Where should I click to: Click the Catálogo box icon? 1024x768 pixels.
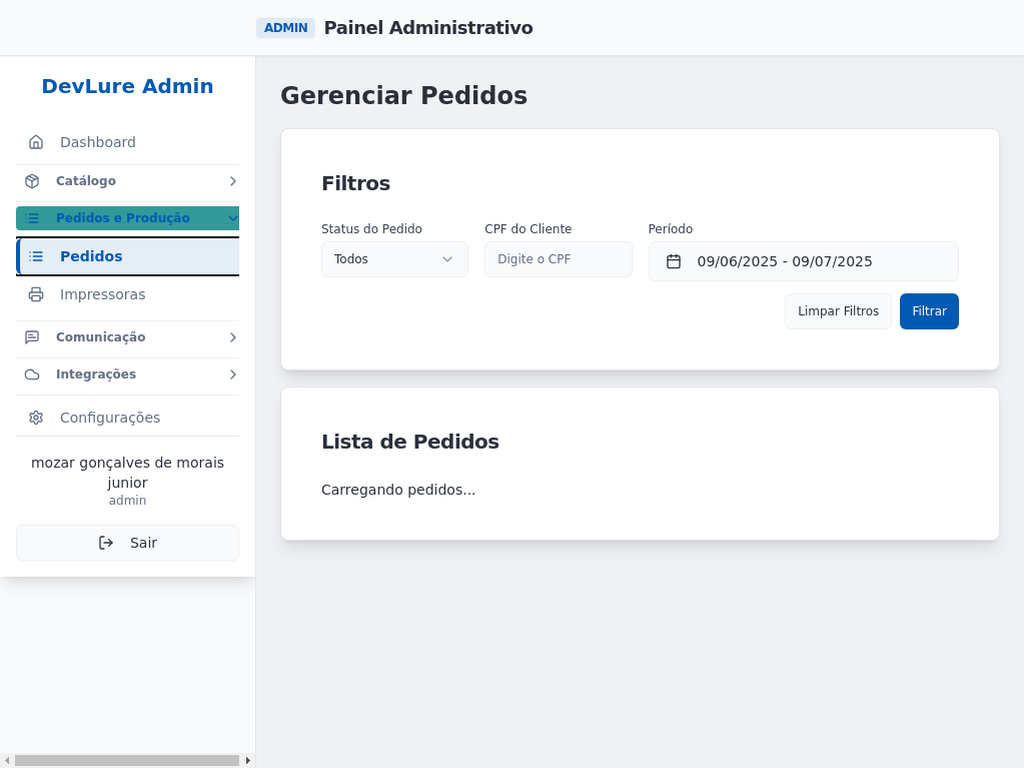(32, 181)
